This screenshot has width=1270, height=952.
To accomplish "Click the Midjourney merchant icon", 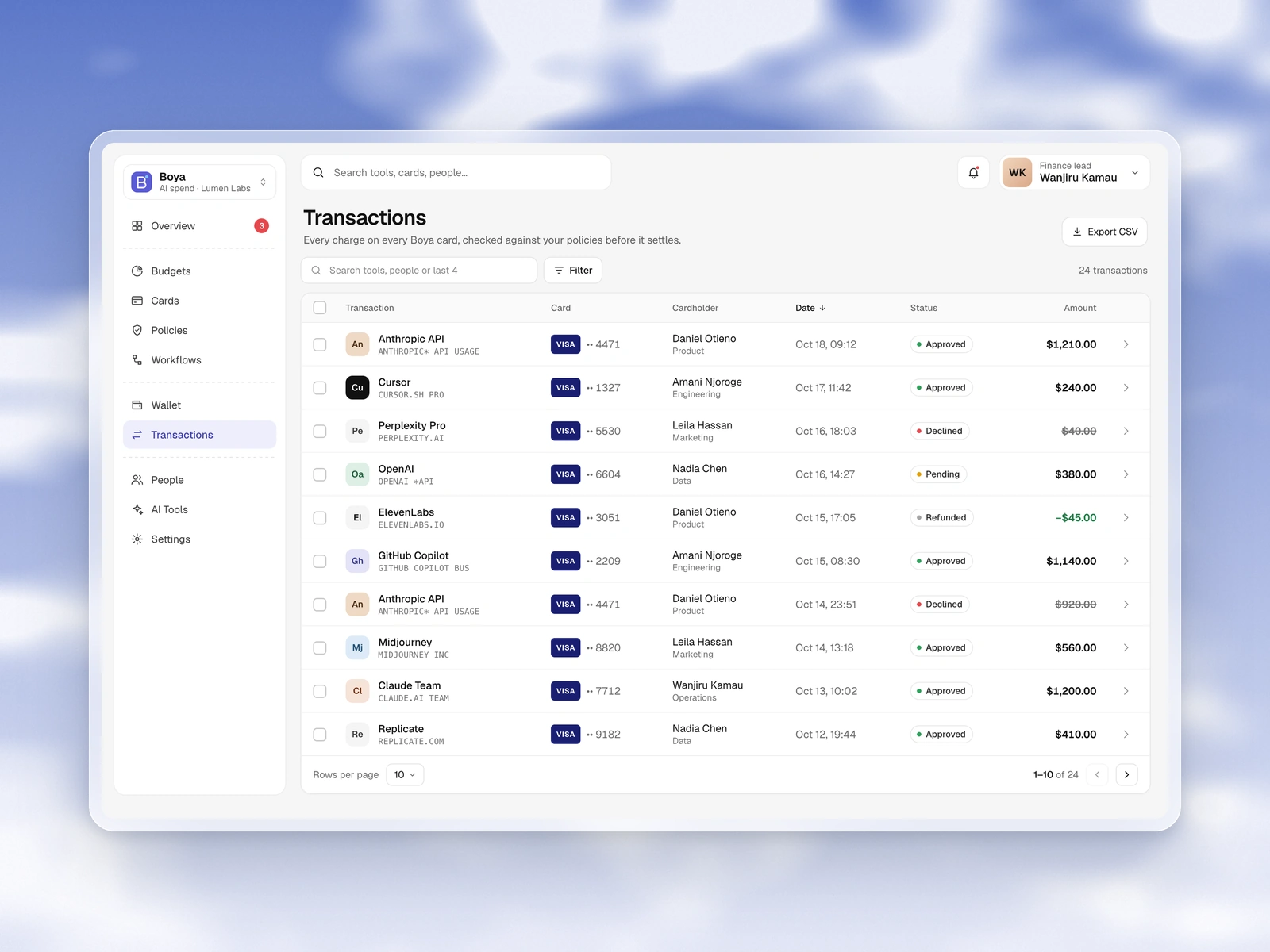I will (x=357, y=647).
